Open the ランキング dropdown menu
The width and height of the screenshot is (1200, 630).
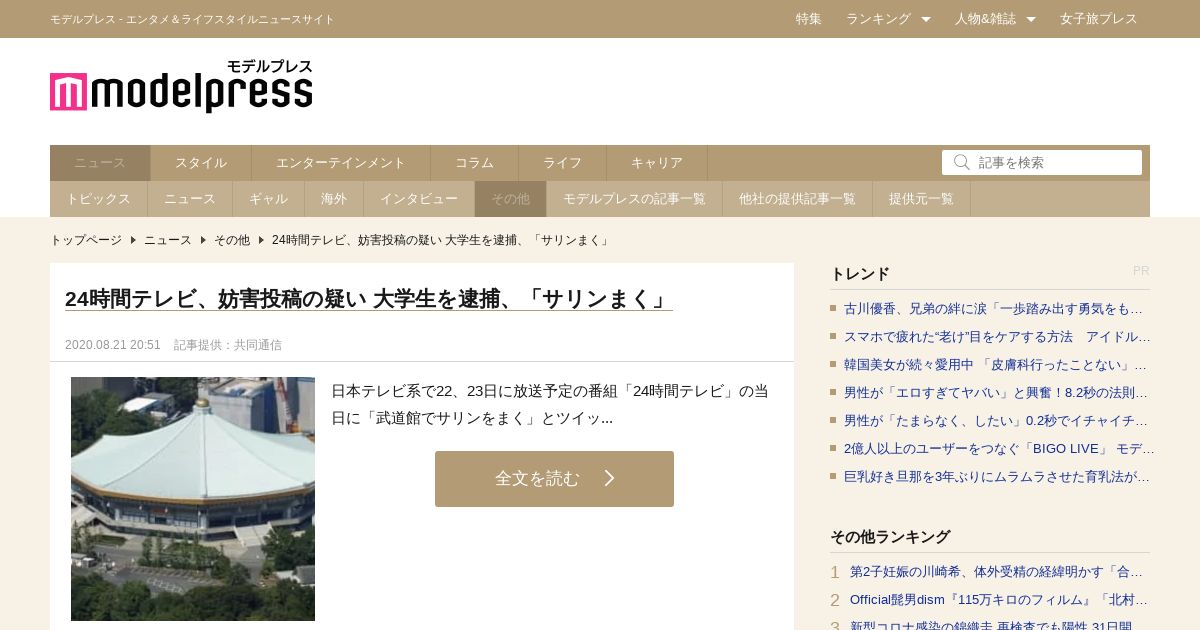[888, 19]
